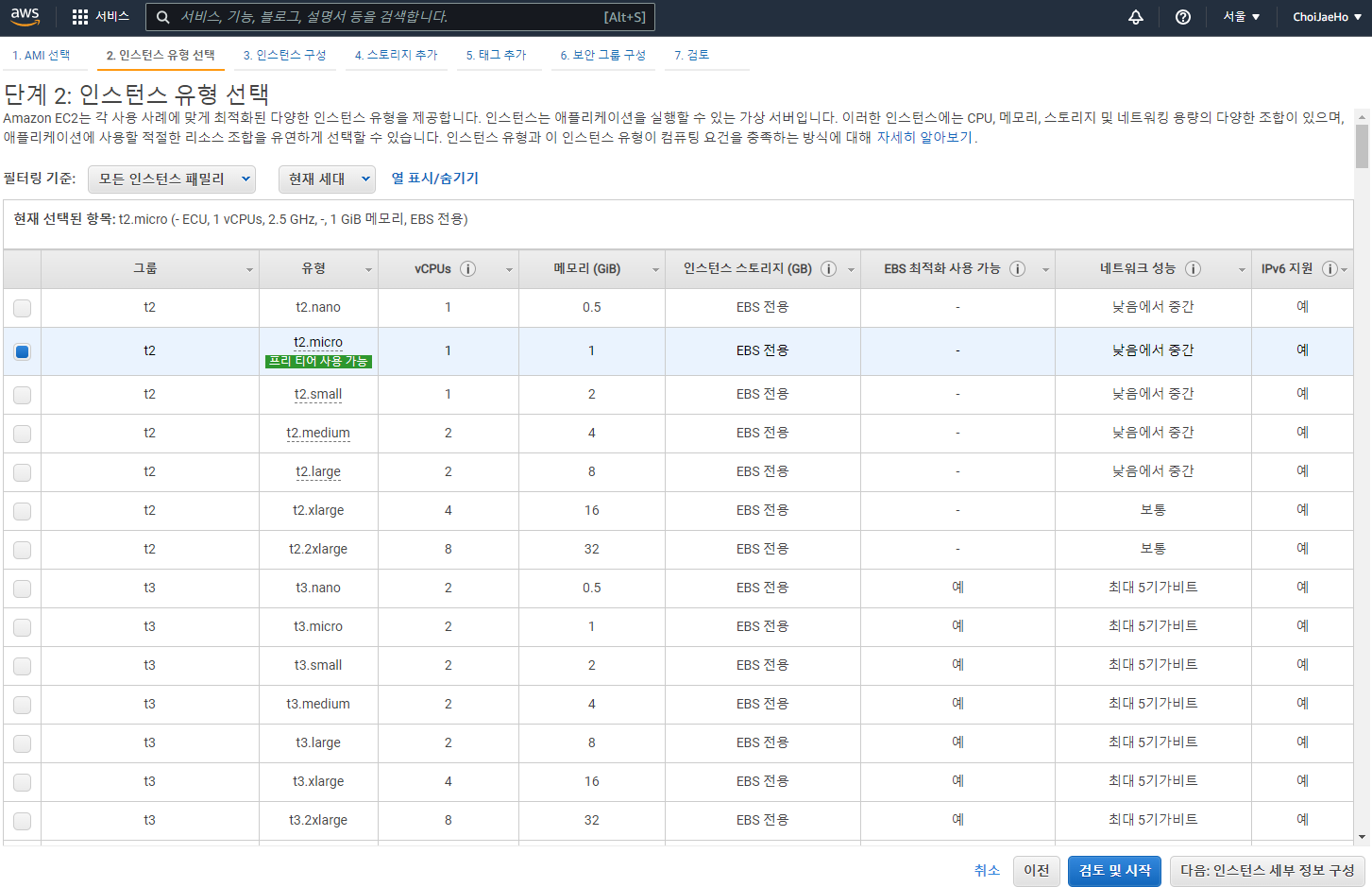Screen dimensions: 1372x887
Task: Click the t2.medium type link
Action: (318, 433)
